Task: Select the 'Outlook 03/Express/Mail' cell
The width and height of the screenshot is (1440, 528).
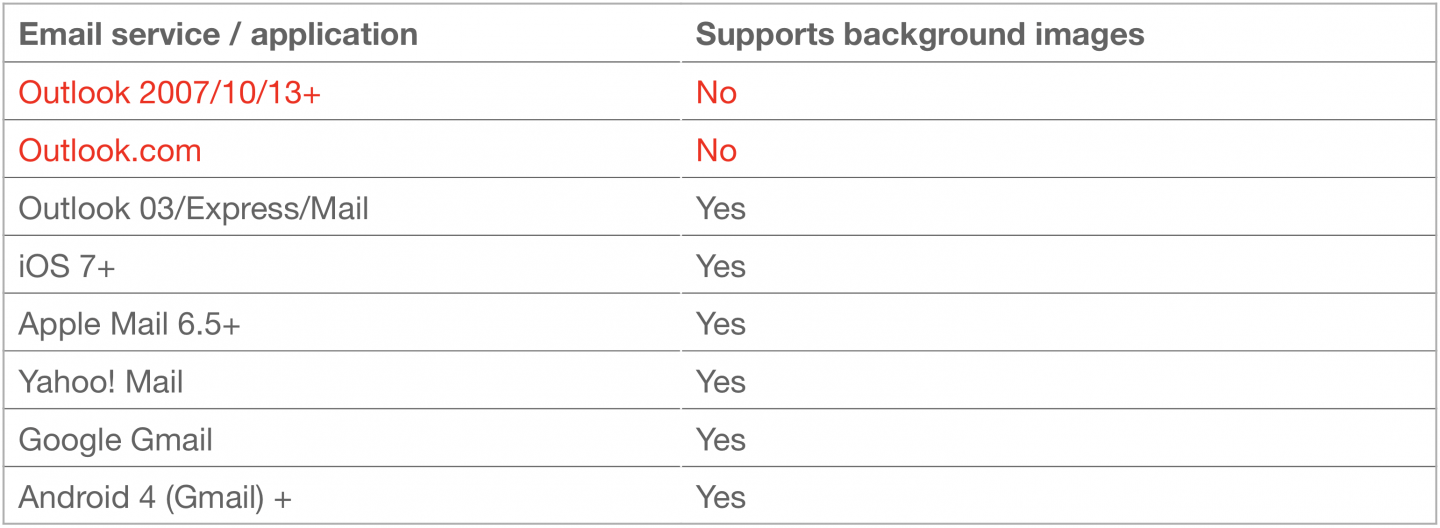Action: (193, 209)
